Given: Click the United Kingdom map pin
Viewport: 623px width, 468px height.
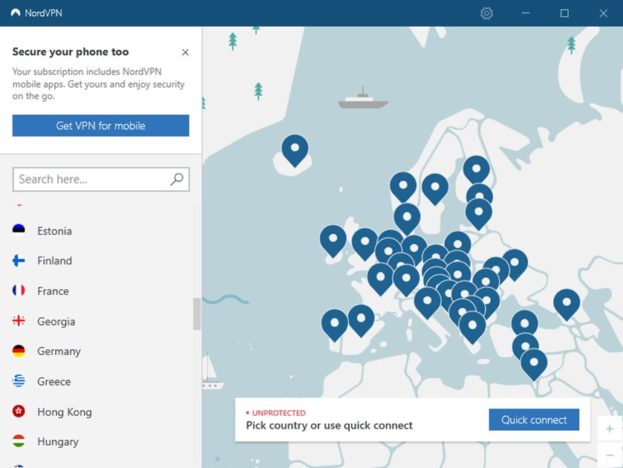Looking at the screenshot, I should pyautogui.click(x=364, y=244).
